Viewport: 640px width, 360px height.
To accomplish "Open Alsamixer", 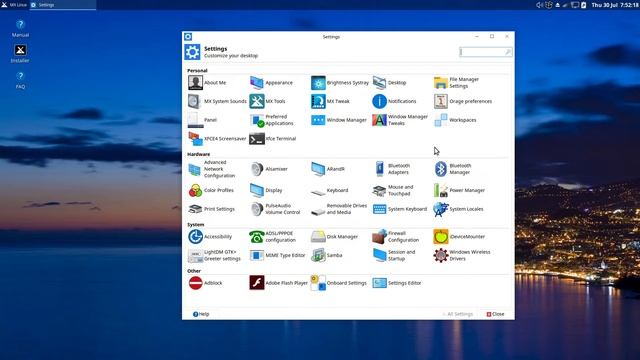I will [269, 169].
